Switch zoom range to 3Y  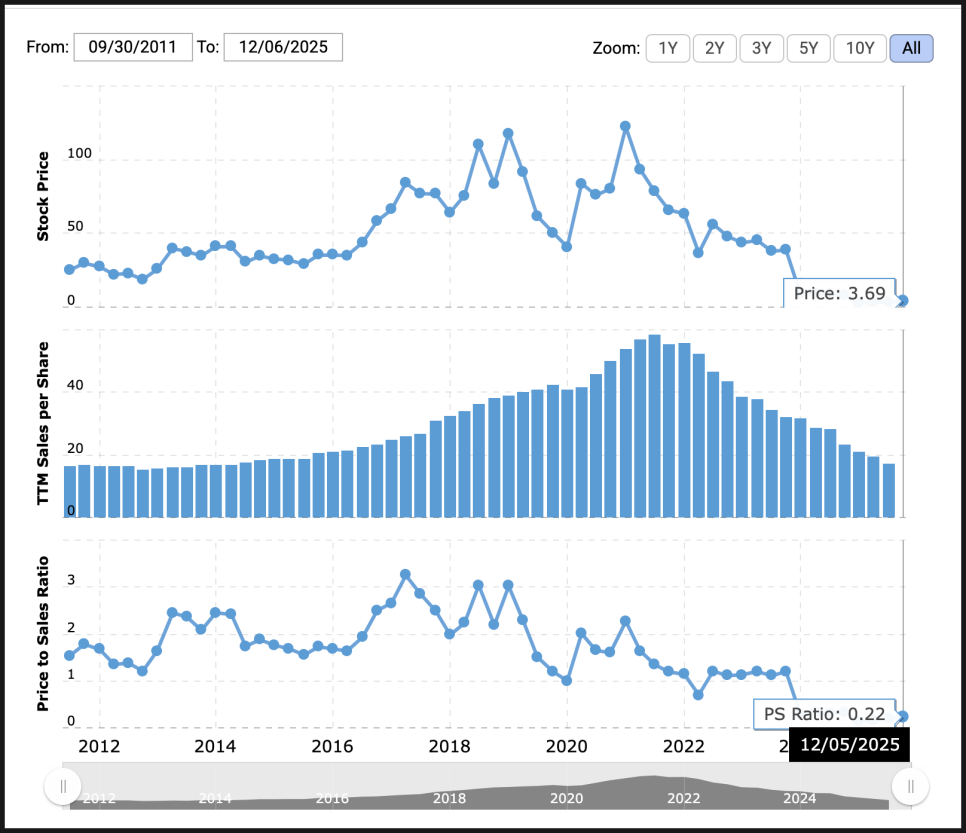762,48
